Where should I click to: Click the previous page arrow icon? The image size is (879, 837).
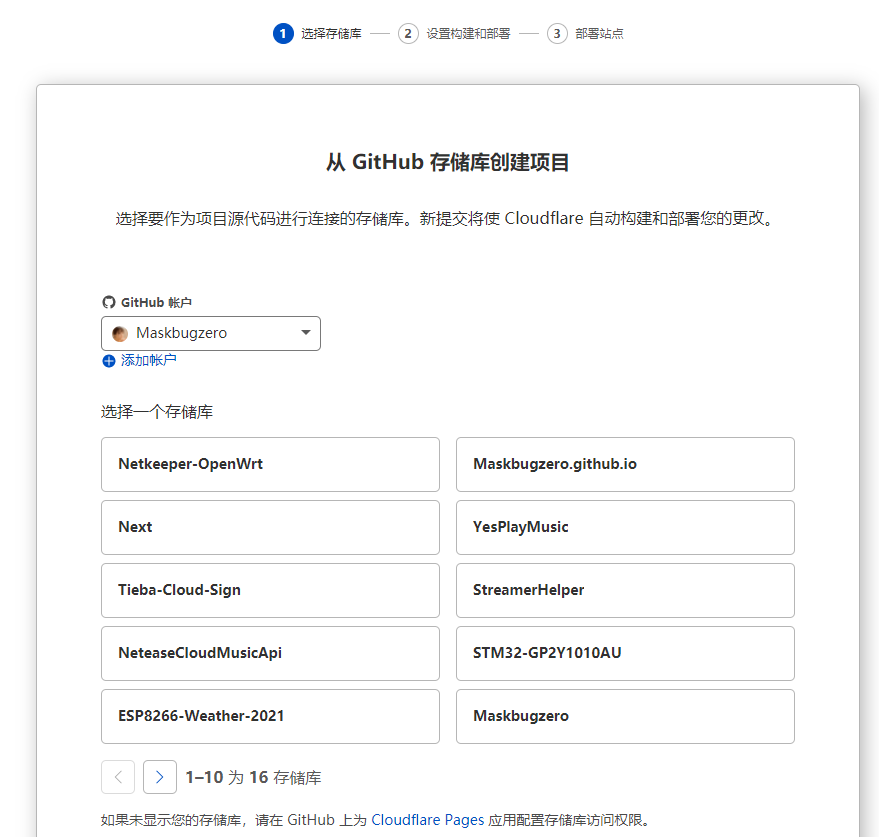tap(117, 776)
